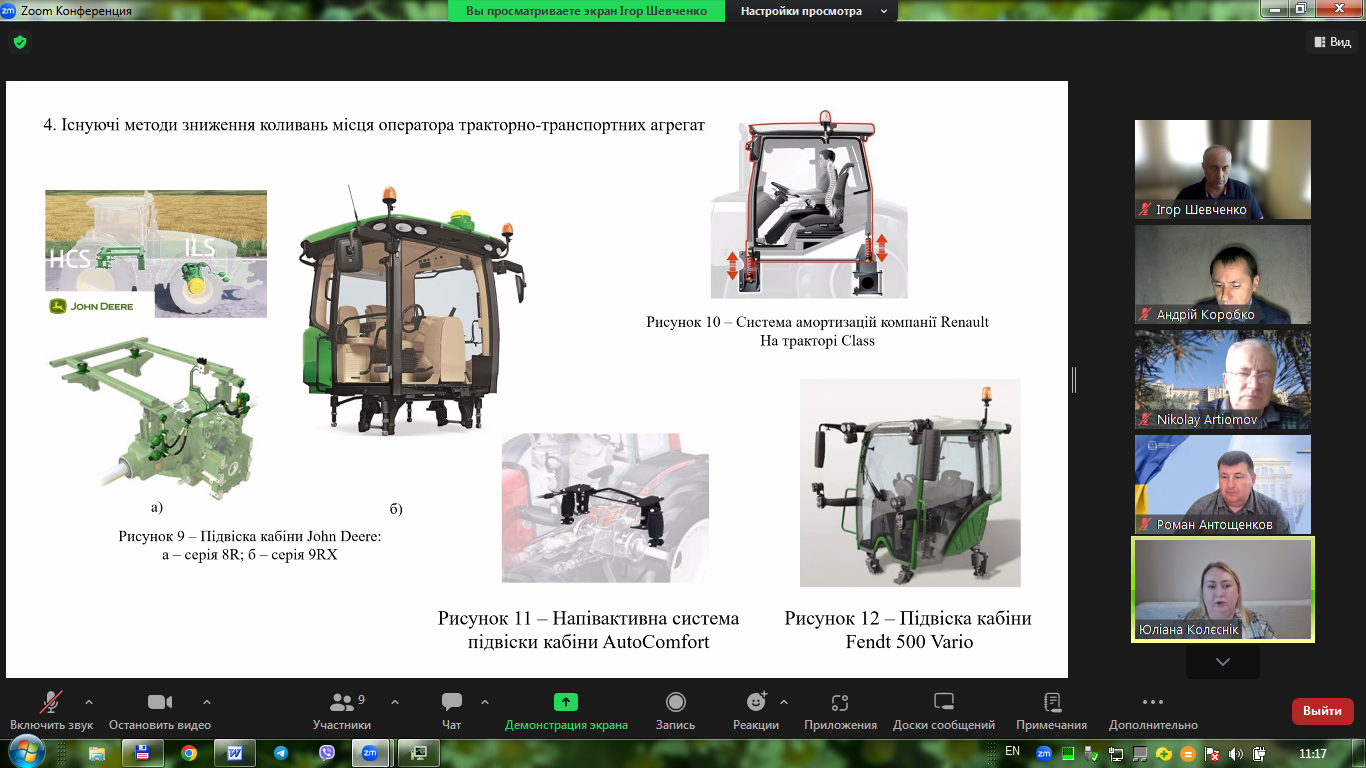Open Word from the Windows taskbar
The height and width of the screenshot is (768, 1366).
tap(235, 753)
